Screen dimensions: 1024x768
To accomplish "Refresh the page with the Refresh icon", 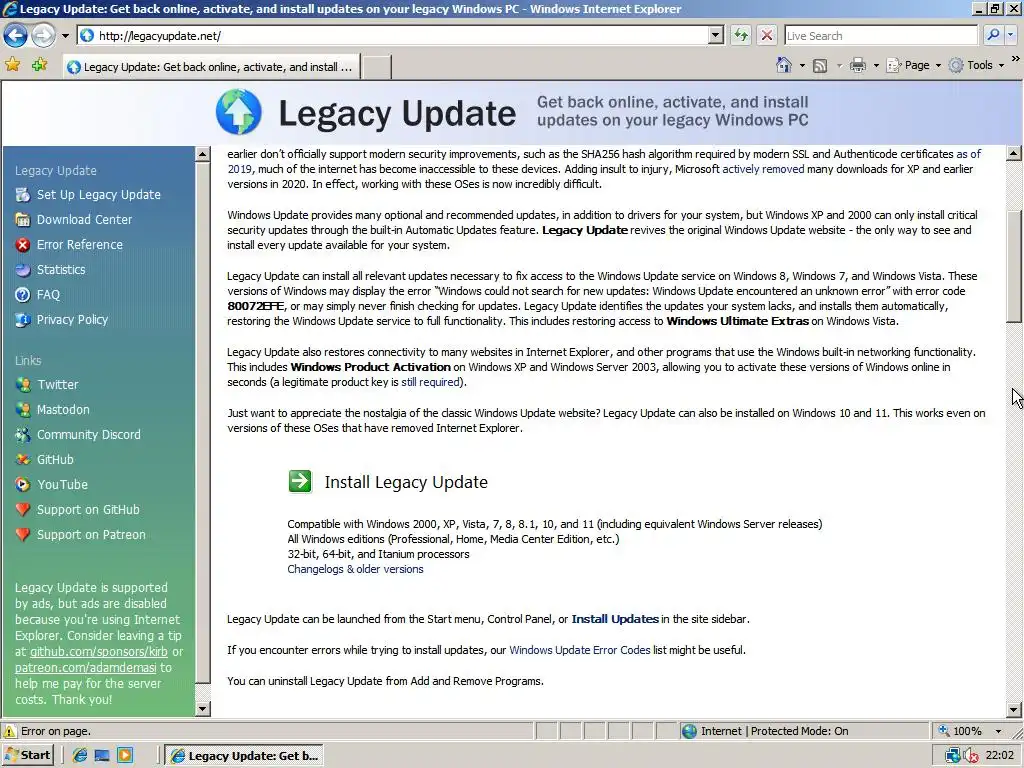I will pos(741,35).
